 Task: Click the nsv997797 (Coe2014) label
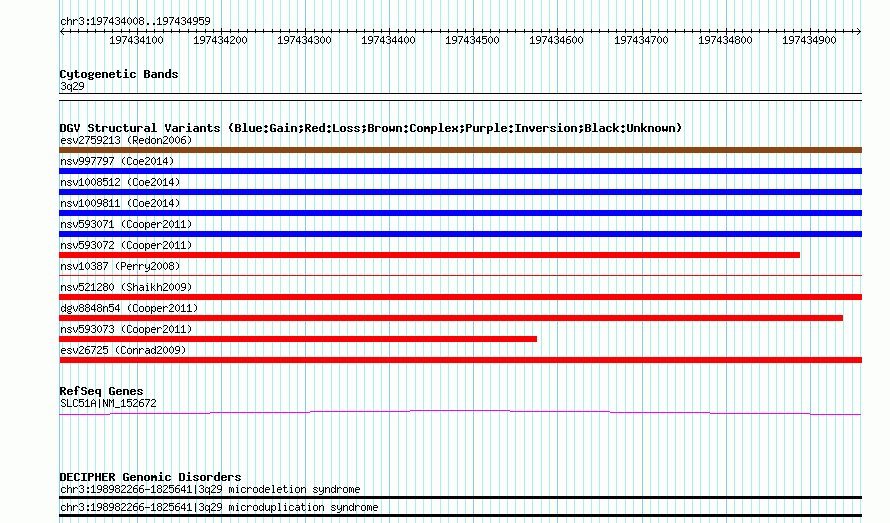click(x=117, y=161)
